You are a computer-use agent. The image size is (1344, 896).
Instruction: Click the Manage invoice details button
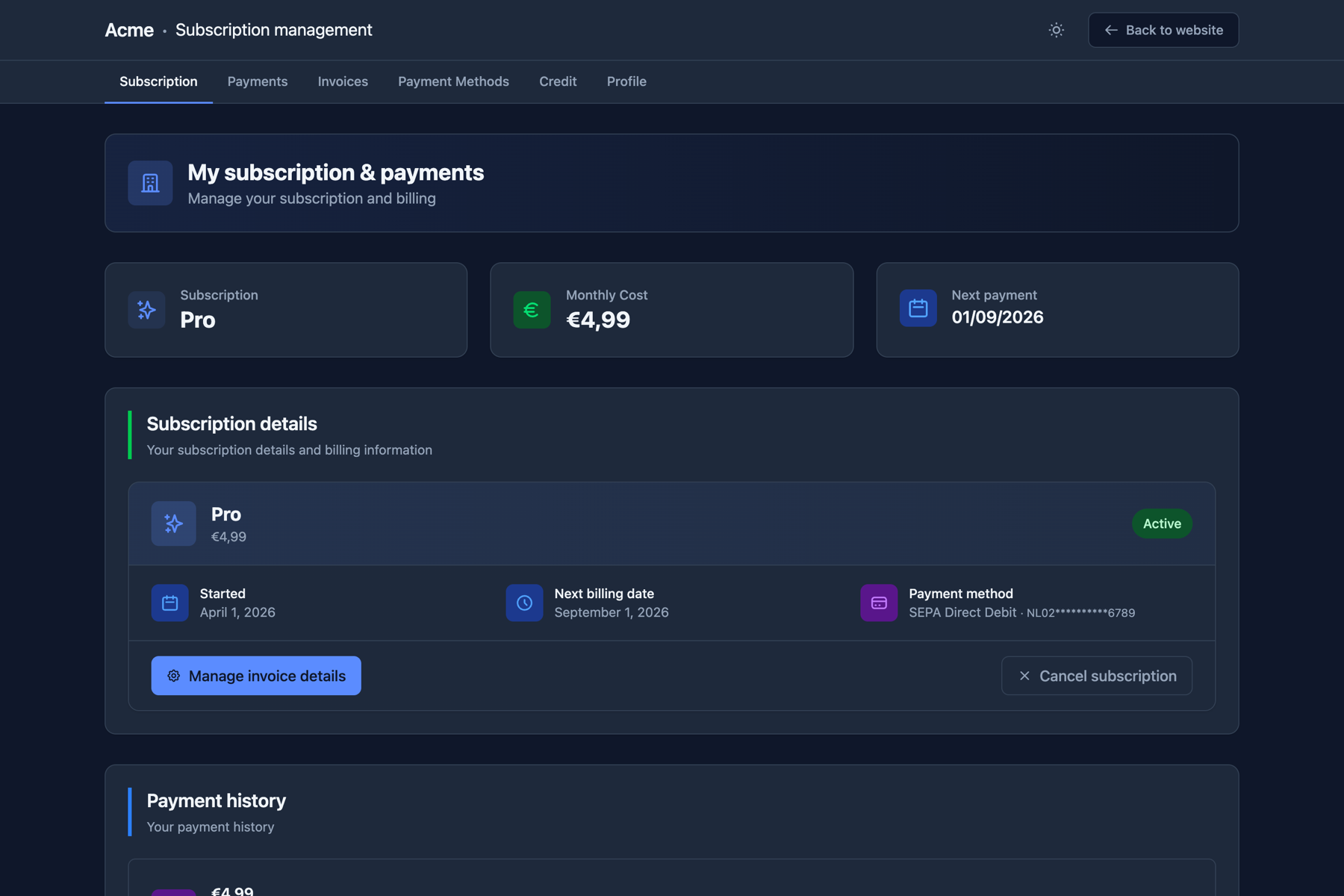click(256, 676)
